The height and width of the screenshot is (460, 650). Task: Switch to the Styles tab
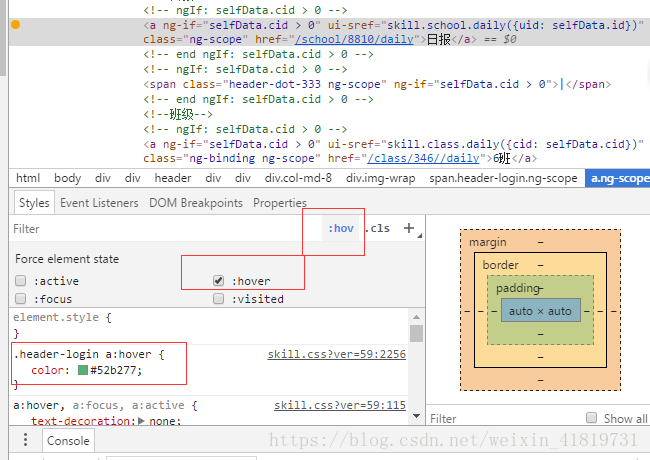pyautogui.click(x=34, y=203)
